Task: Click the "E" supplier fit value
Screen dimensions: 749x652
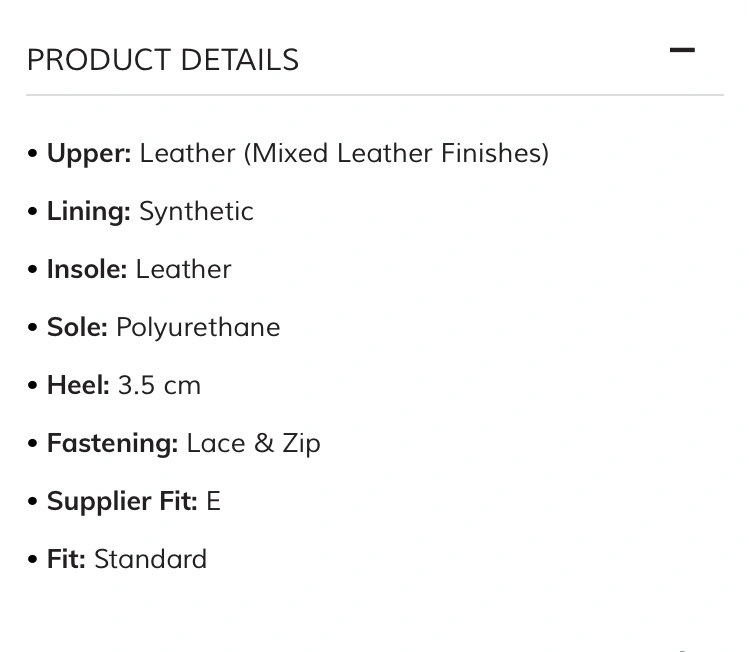Action: coord(214,502)
